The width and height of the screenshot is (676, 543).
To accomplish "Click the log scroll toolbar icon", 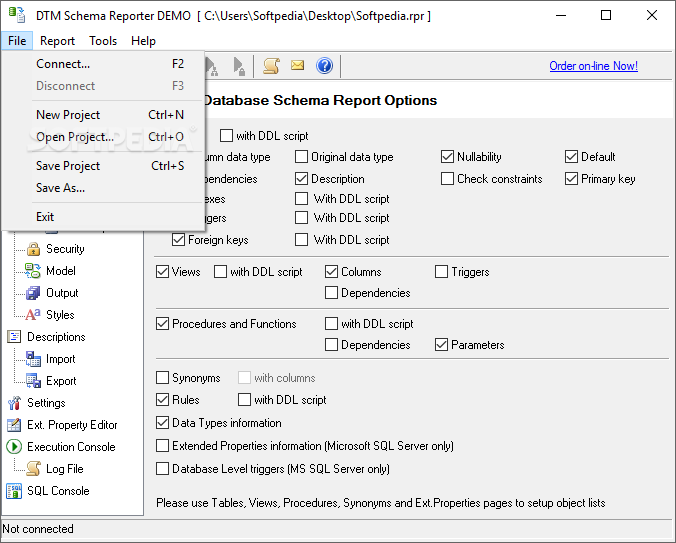I will click(271, 66).
